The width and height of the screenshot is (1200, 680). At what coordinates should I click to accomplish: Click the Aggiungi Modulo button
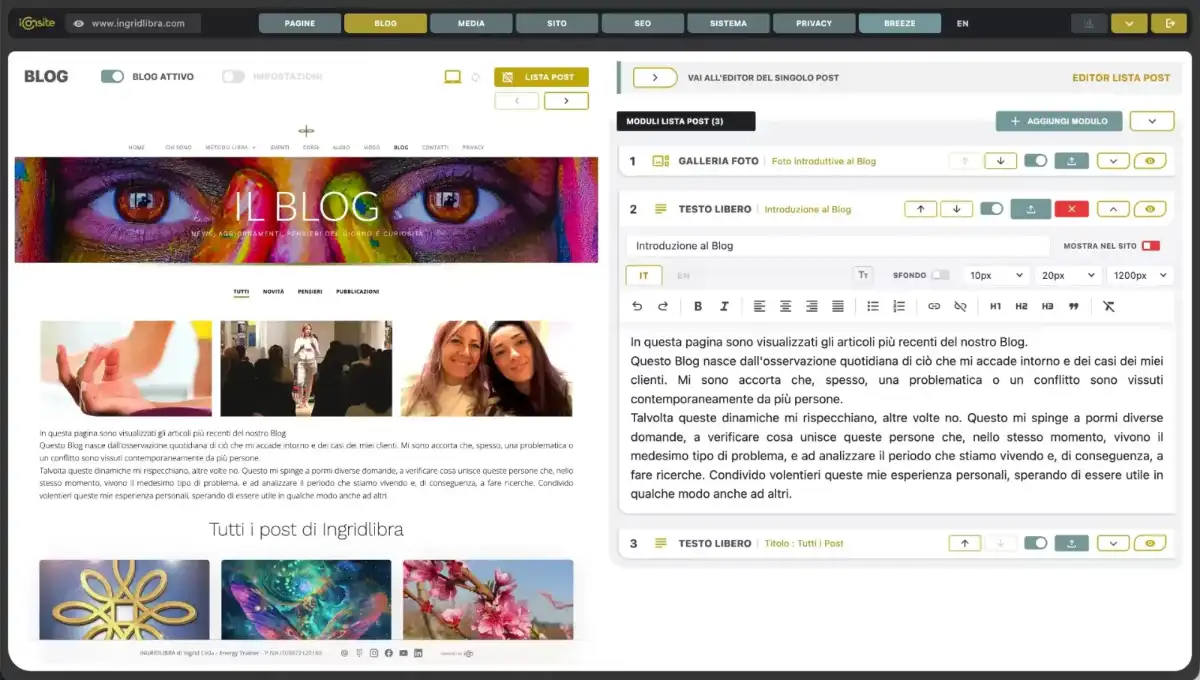pos(1059,121)
